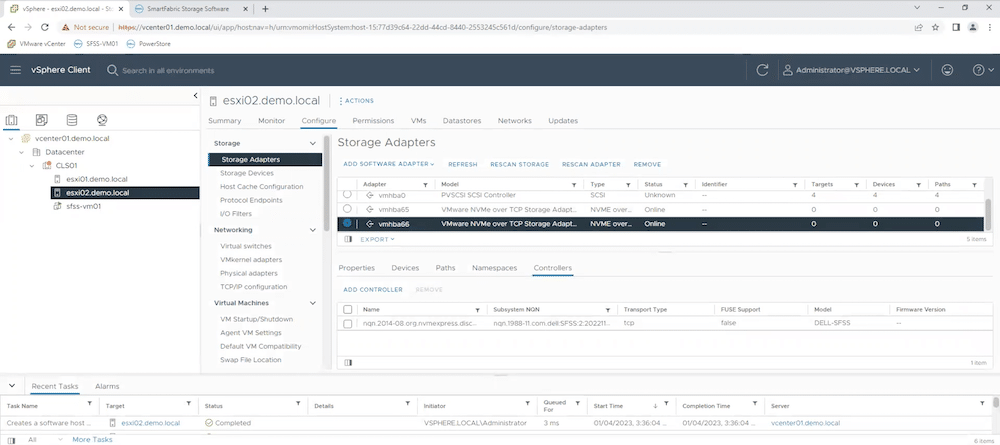Click the Paths column filter icon

point(974,185)
